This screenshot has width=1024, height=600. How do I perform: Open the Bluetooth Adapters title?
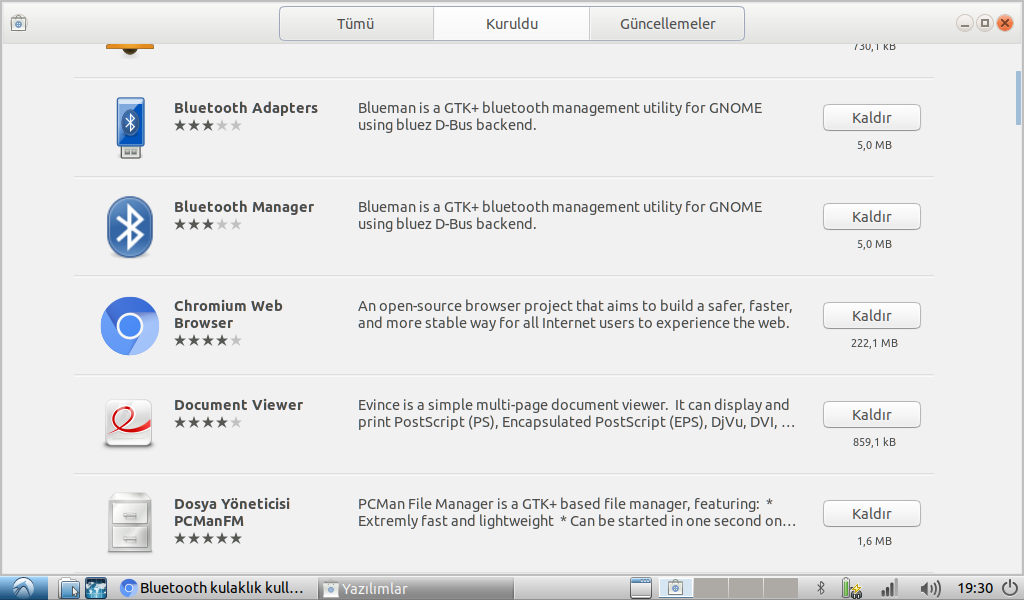pos(246,108)
